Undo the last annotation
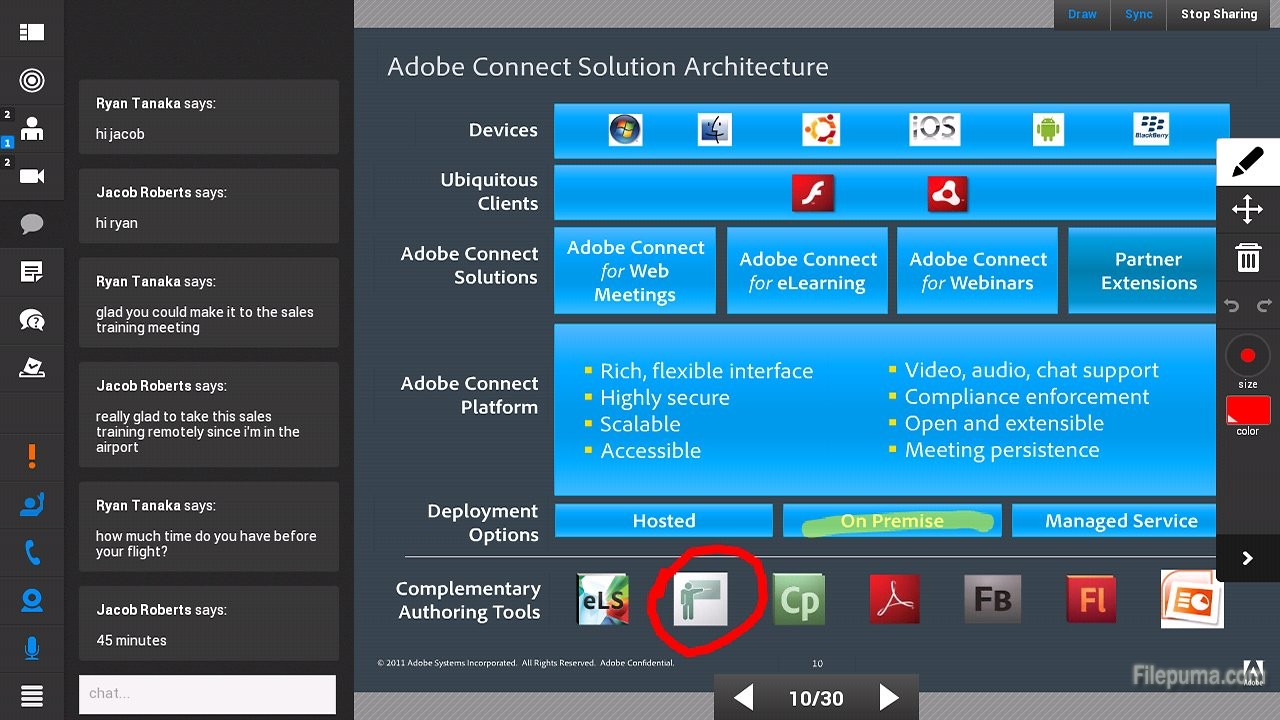Screen dimensions: 1280x720 click(x=1231, y=305)
